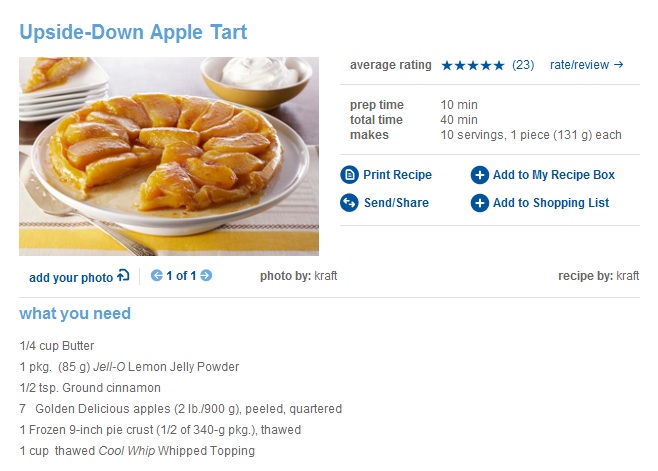Click the Send/Share arrows icon
Screen dimensions: 658x471
click(x=349, y=203)
